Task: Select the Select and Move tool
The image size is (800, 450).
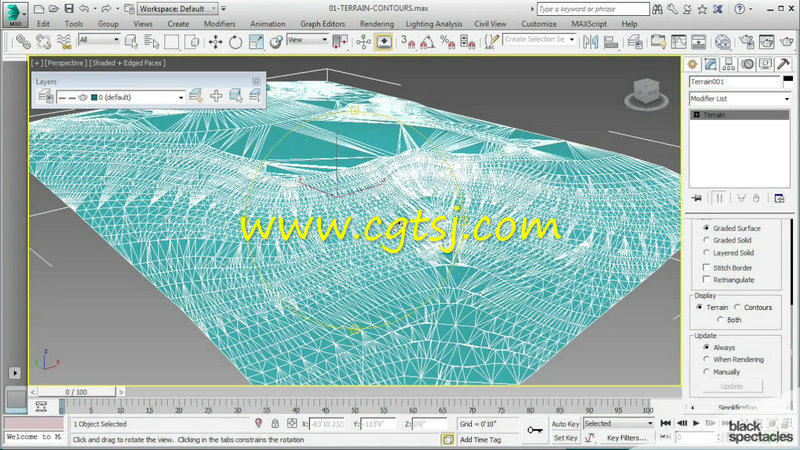Action: click(215, 41)
